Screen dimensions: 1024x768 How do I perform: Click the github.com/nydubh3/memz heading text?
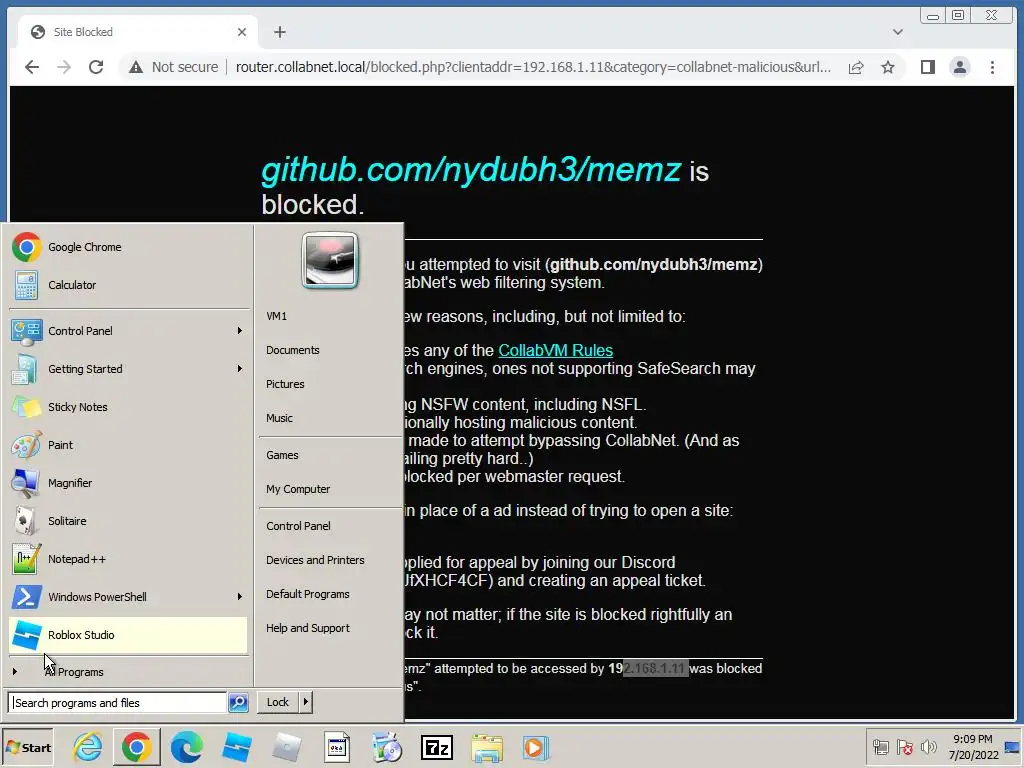(x=471, y=170)
